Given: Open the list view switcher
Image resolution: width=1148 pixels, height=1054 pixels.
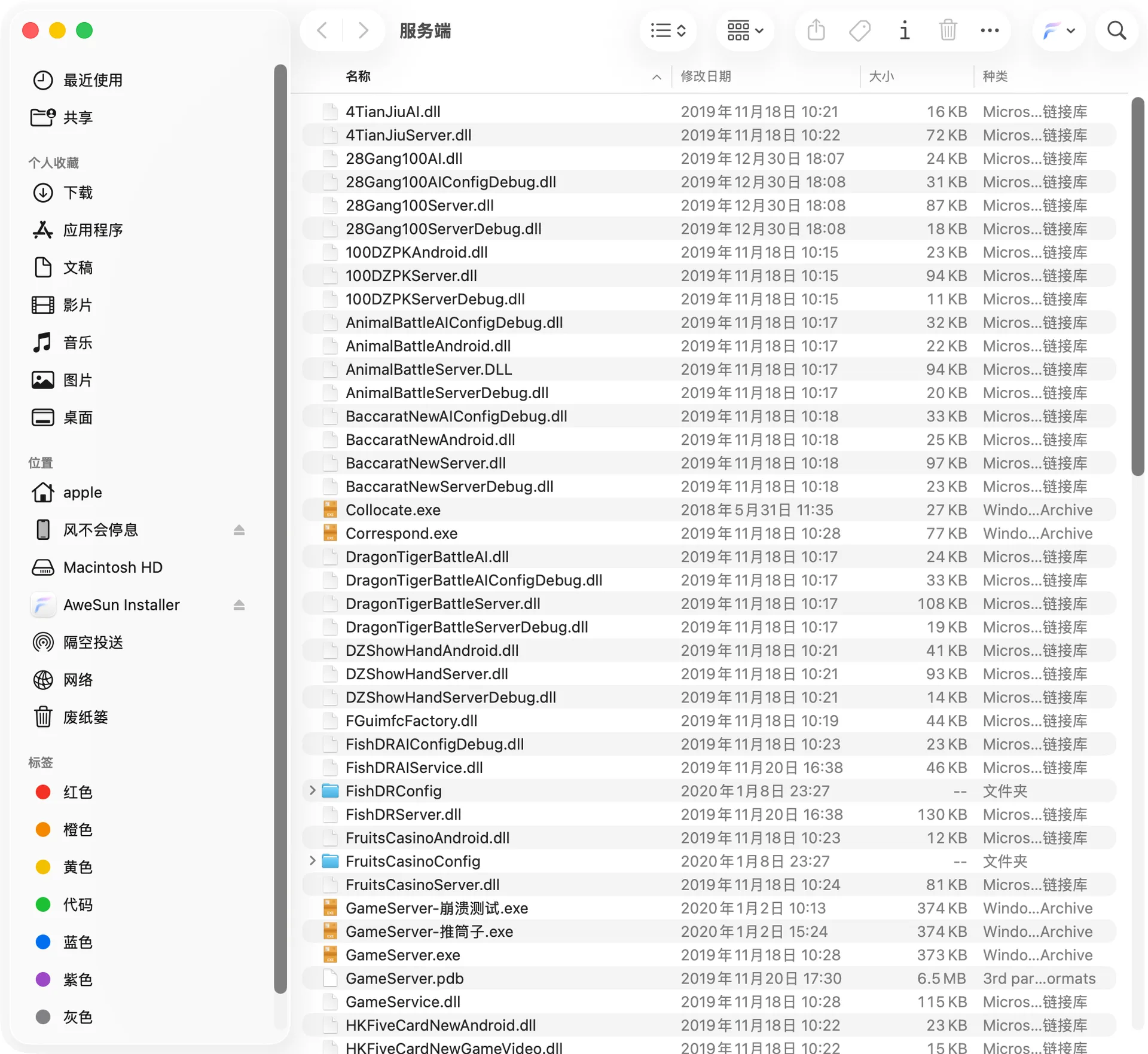Looking at the screenshot, I should [668, 30].
